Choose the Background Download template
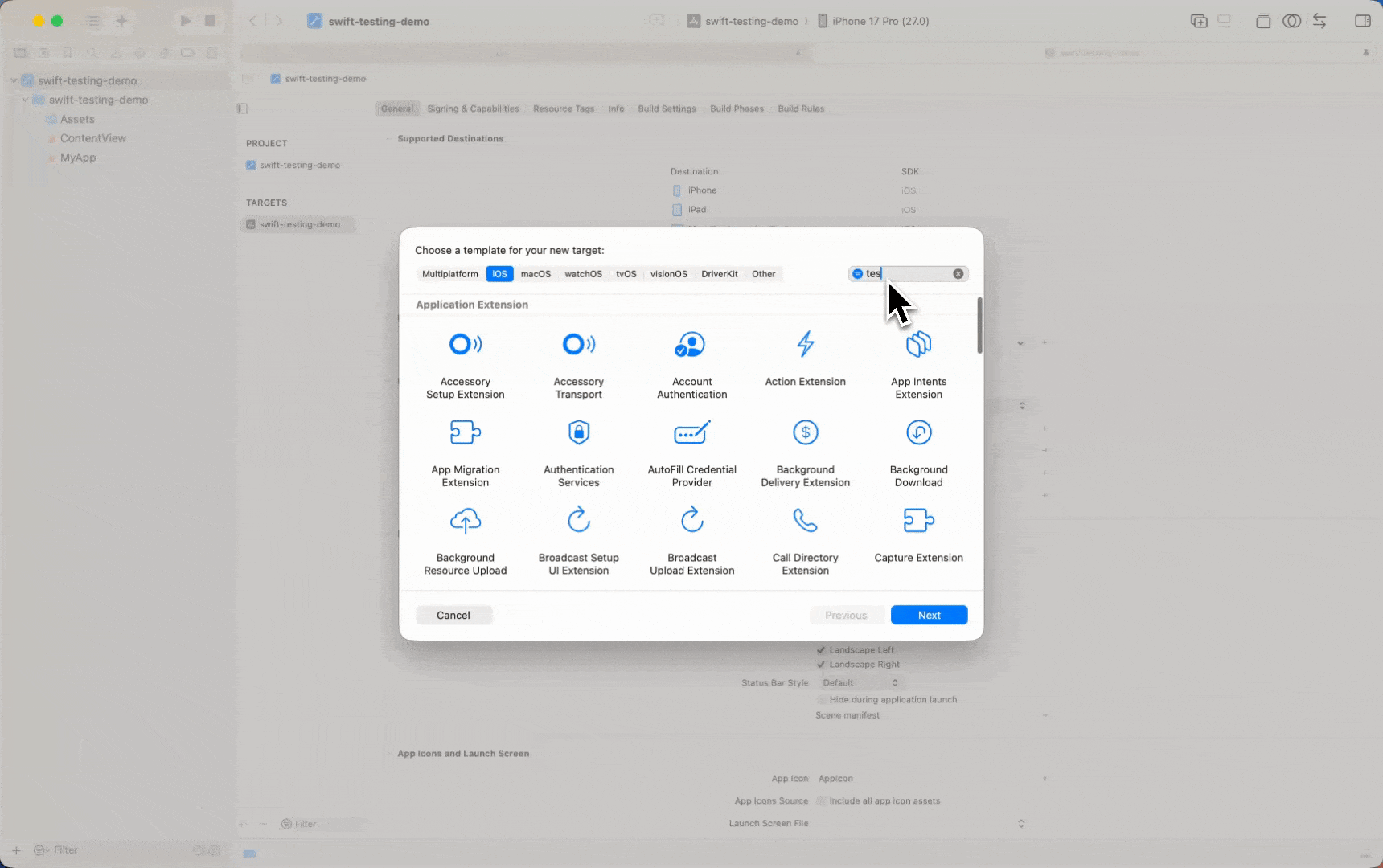 918,452
